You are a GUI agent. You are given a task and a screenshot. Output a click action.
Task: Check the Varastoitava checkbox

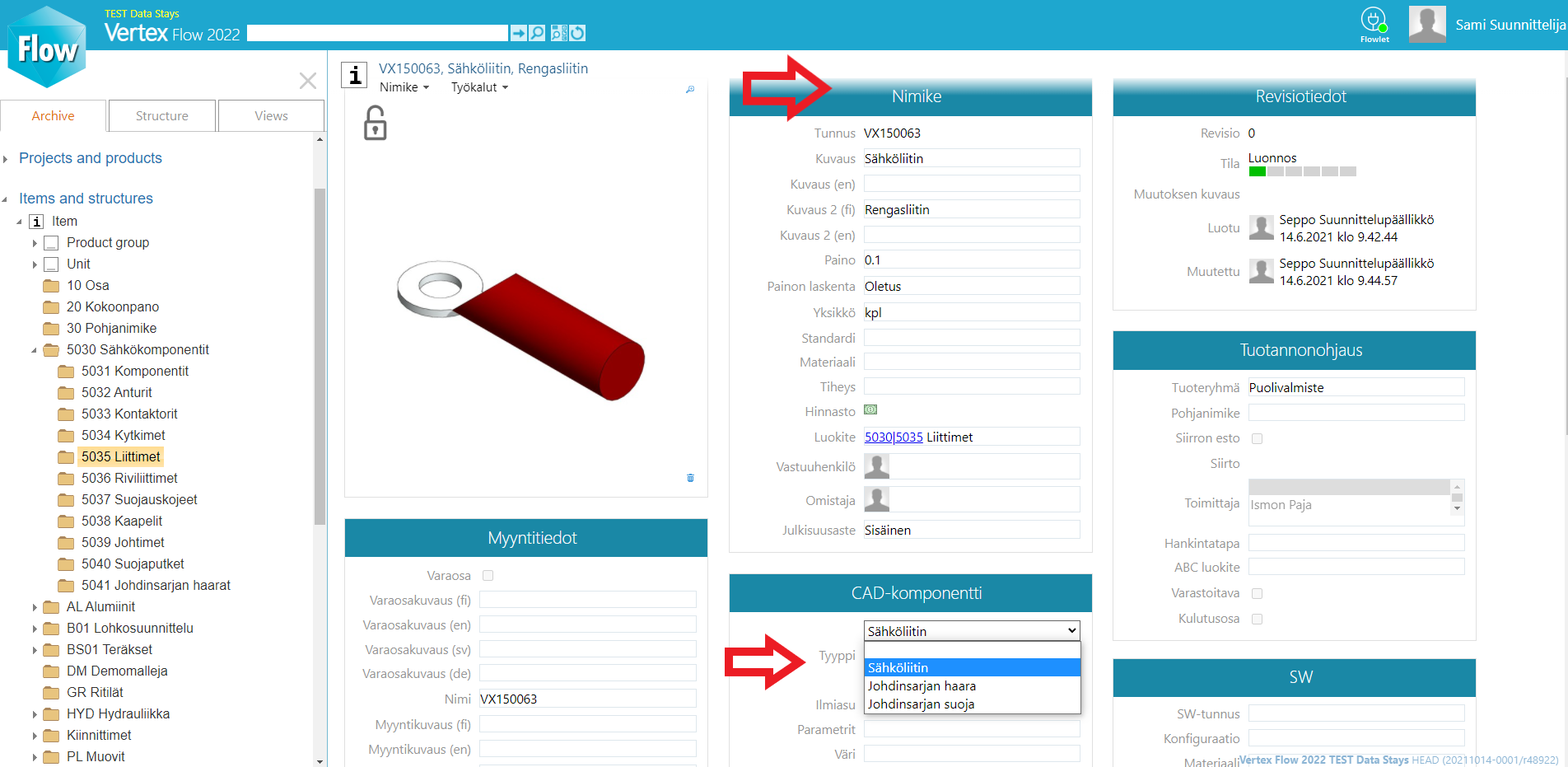[1257, 593]
